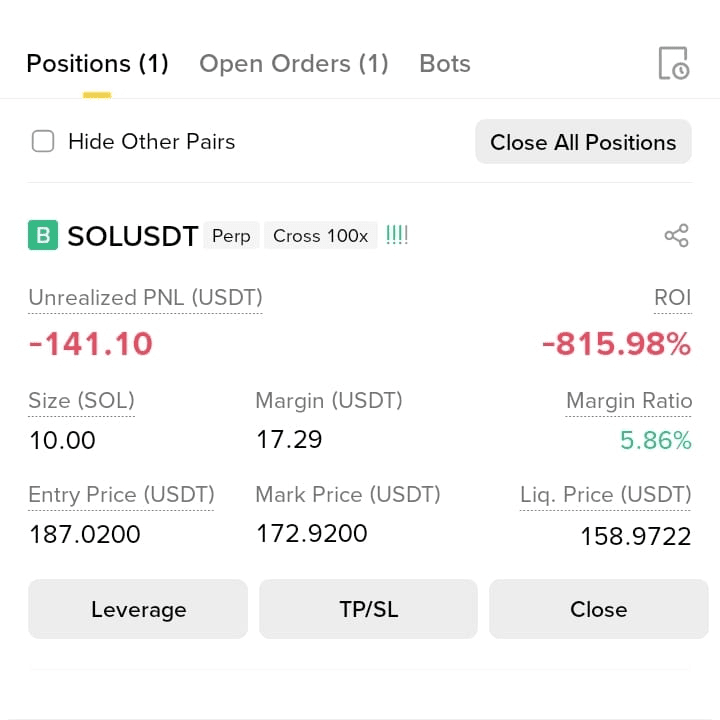Set TP/SL for the position
Viewport: 720px width, 720px height.
click(368, 609)
